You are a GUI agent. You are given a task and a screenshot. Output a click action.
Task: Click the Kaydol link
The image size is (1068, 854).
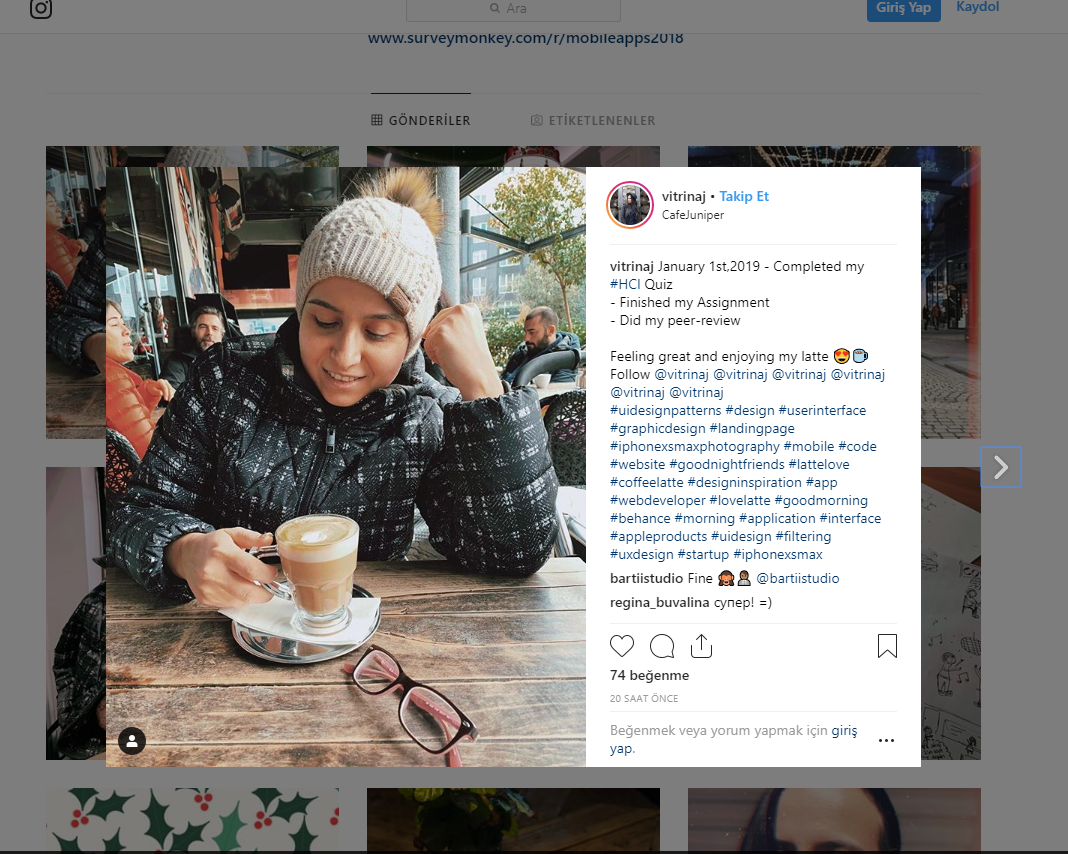(977, 7)
